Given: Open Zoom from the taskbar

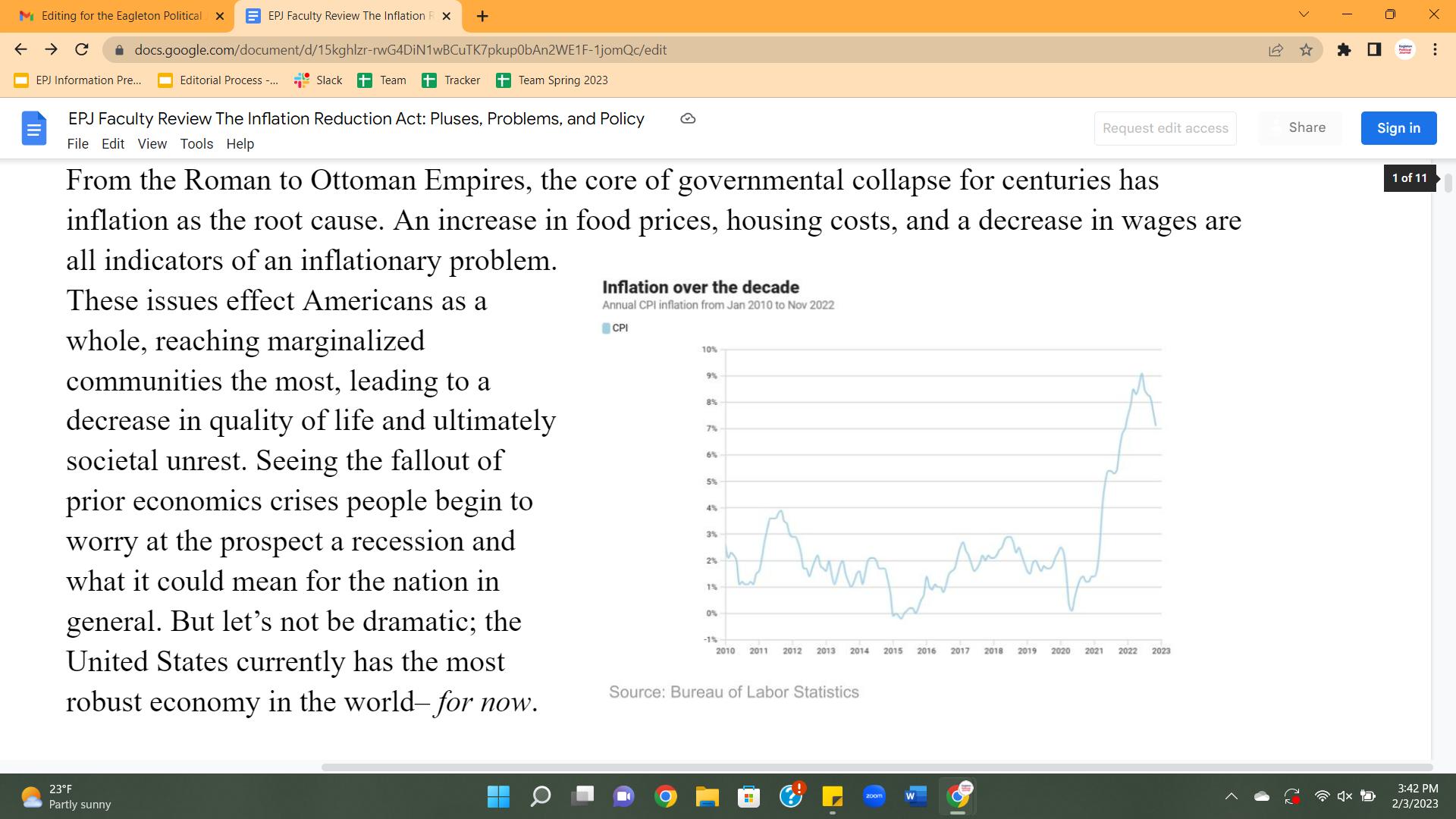Looking at the screenshot, I should (874, 796).
